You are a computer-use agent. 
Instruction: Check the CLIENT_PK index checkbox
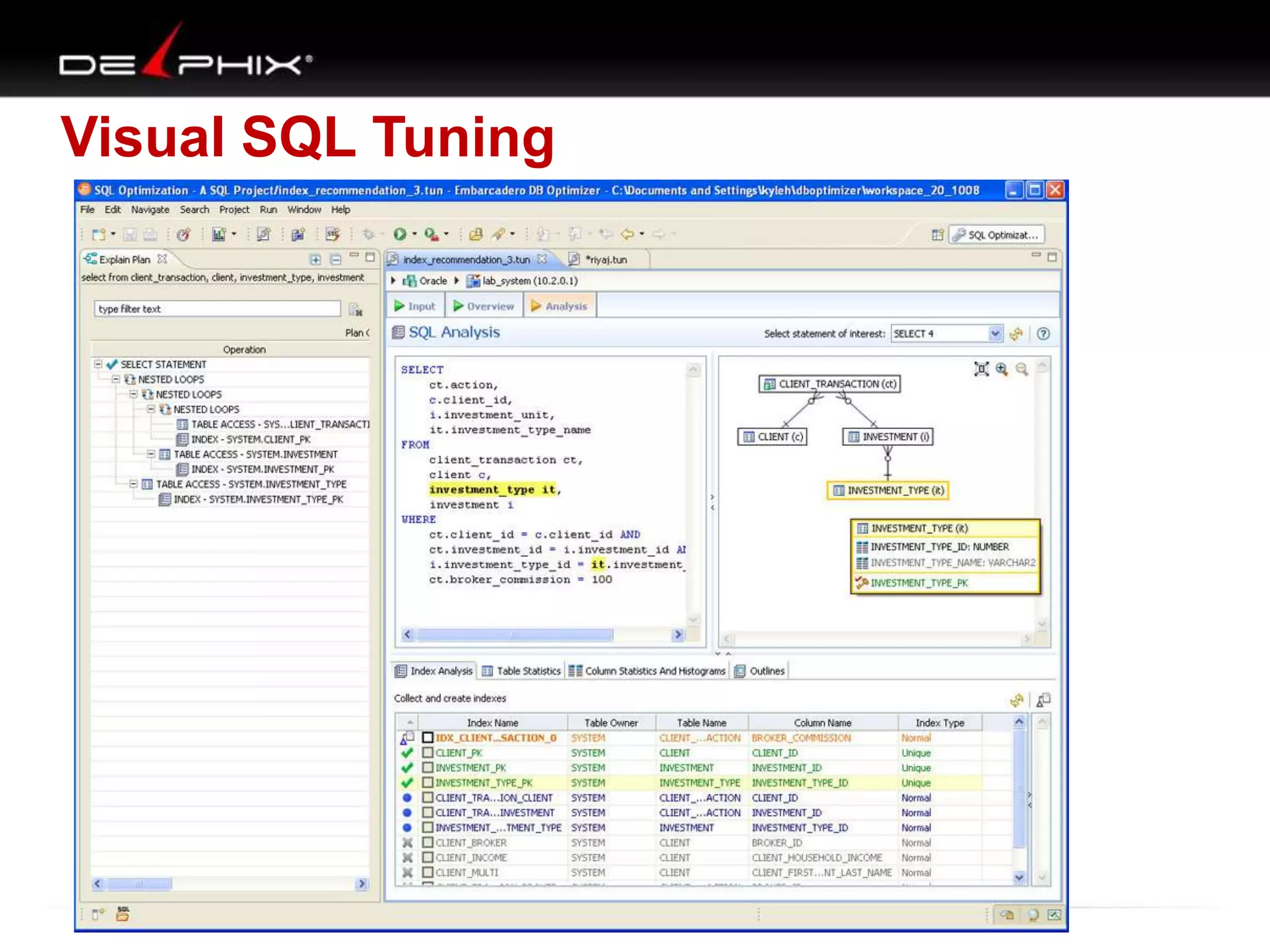[x=428, y=753]
